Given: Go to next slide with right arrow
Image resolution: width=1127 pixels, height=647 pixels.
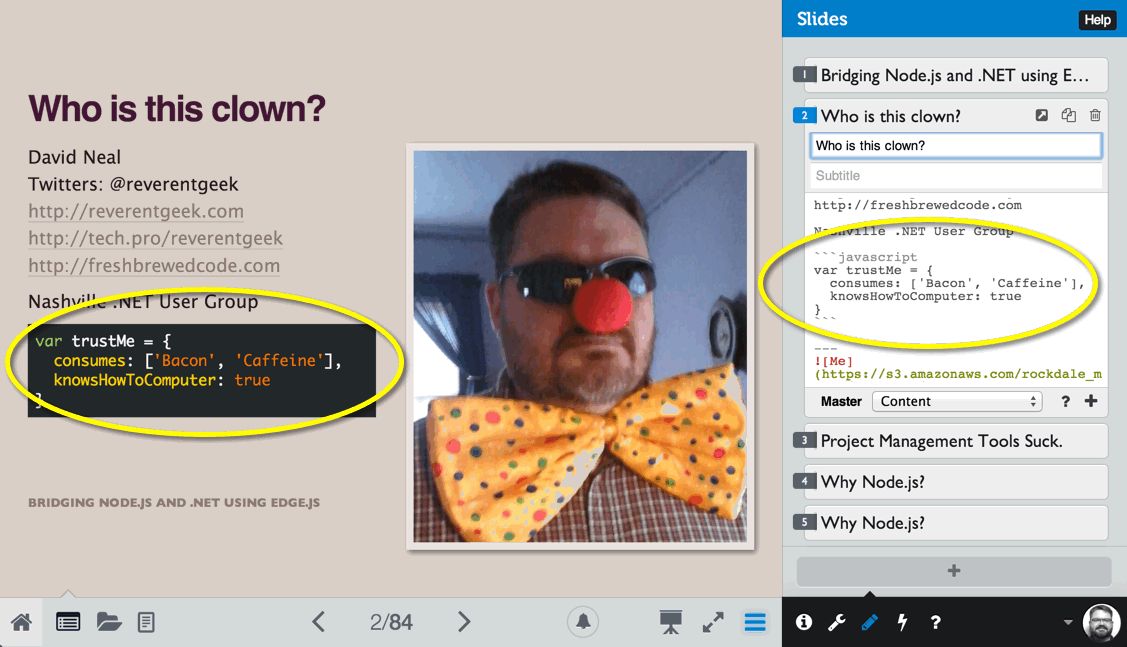Looking at the screenshot, I should (464, 622).
